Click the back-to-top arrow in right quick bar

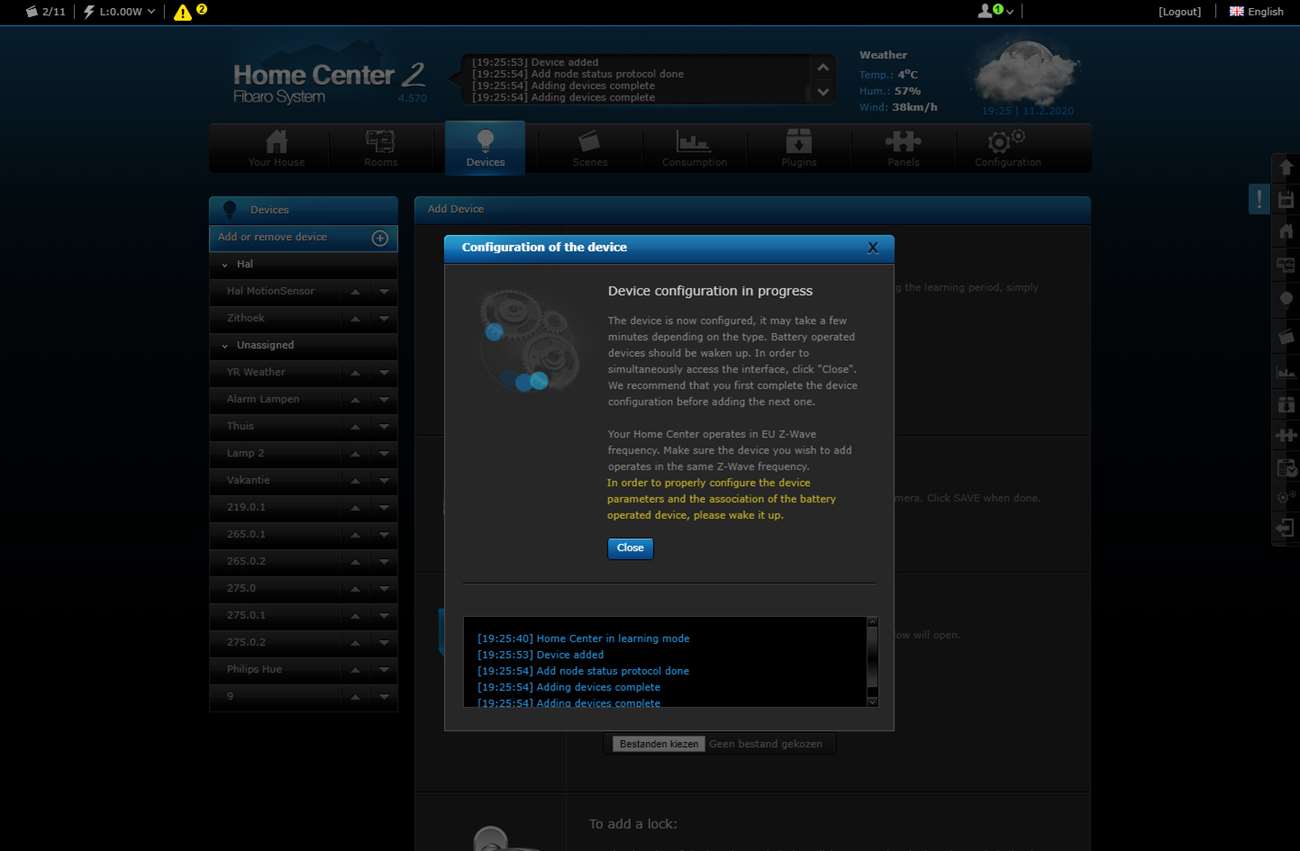[1286, 168]
